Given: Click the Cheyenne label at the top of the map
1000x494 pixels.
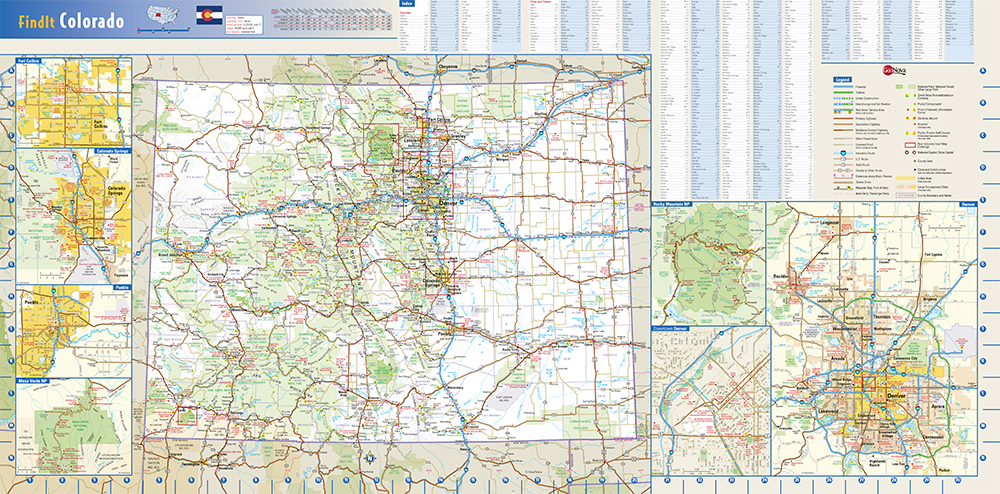Looking at the screenshot, I should click(448, 66).
